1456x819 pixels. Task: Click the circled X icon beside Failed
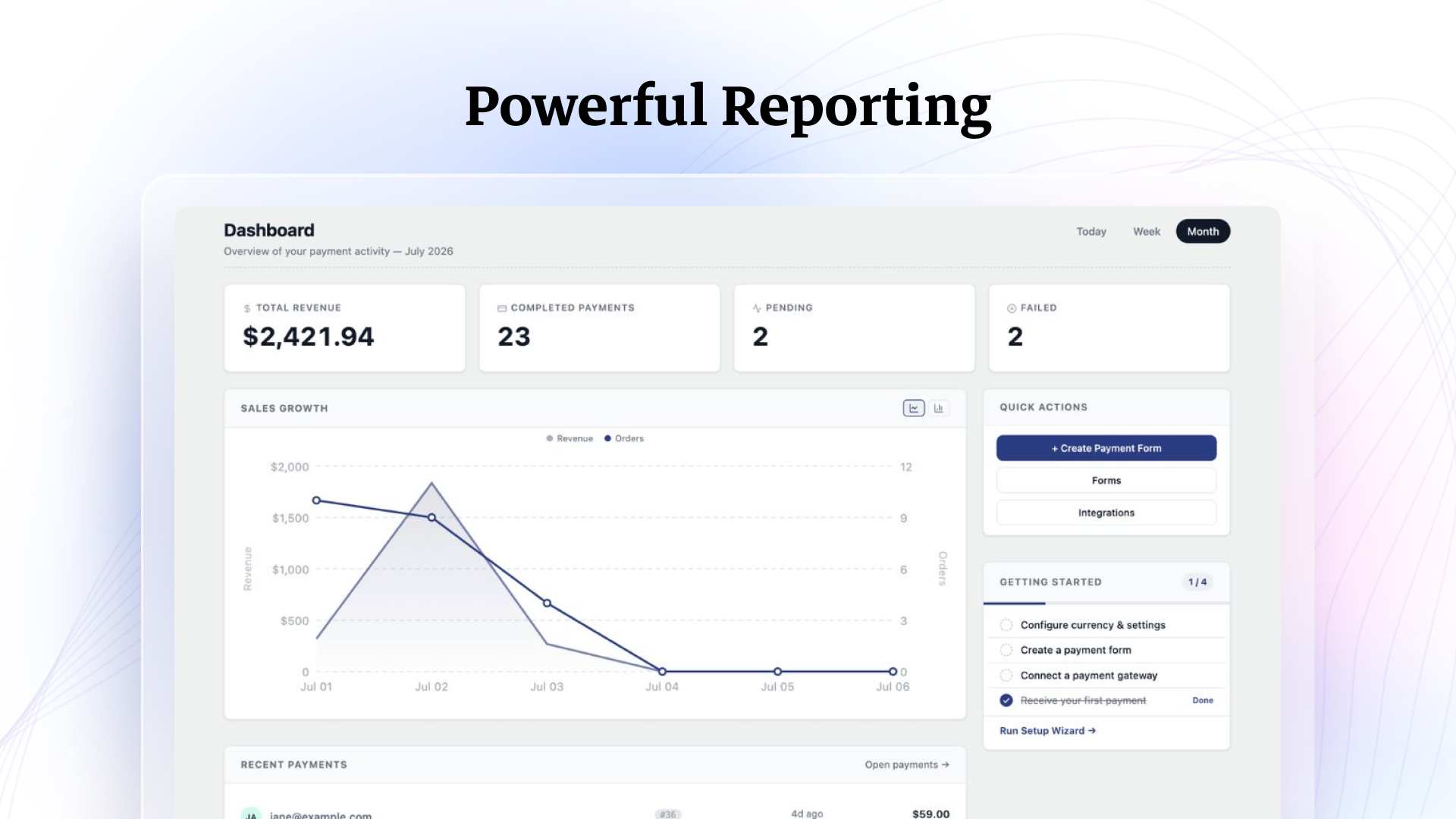click(x=1012, y=308)
